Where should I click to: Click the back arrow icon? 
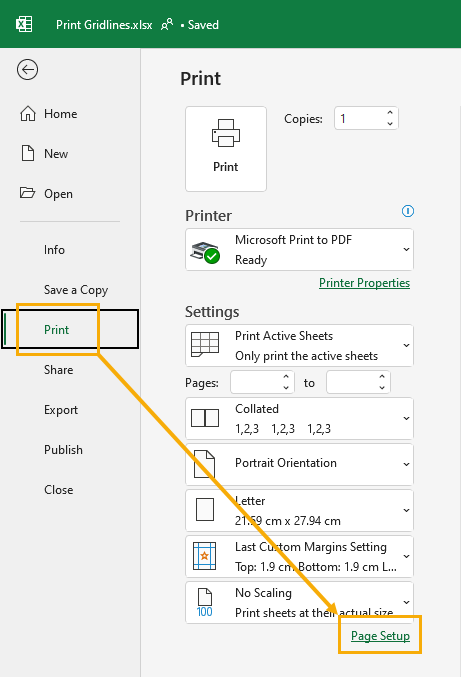coord(28,70)
